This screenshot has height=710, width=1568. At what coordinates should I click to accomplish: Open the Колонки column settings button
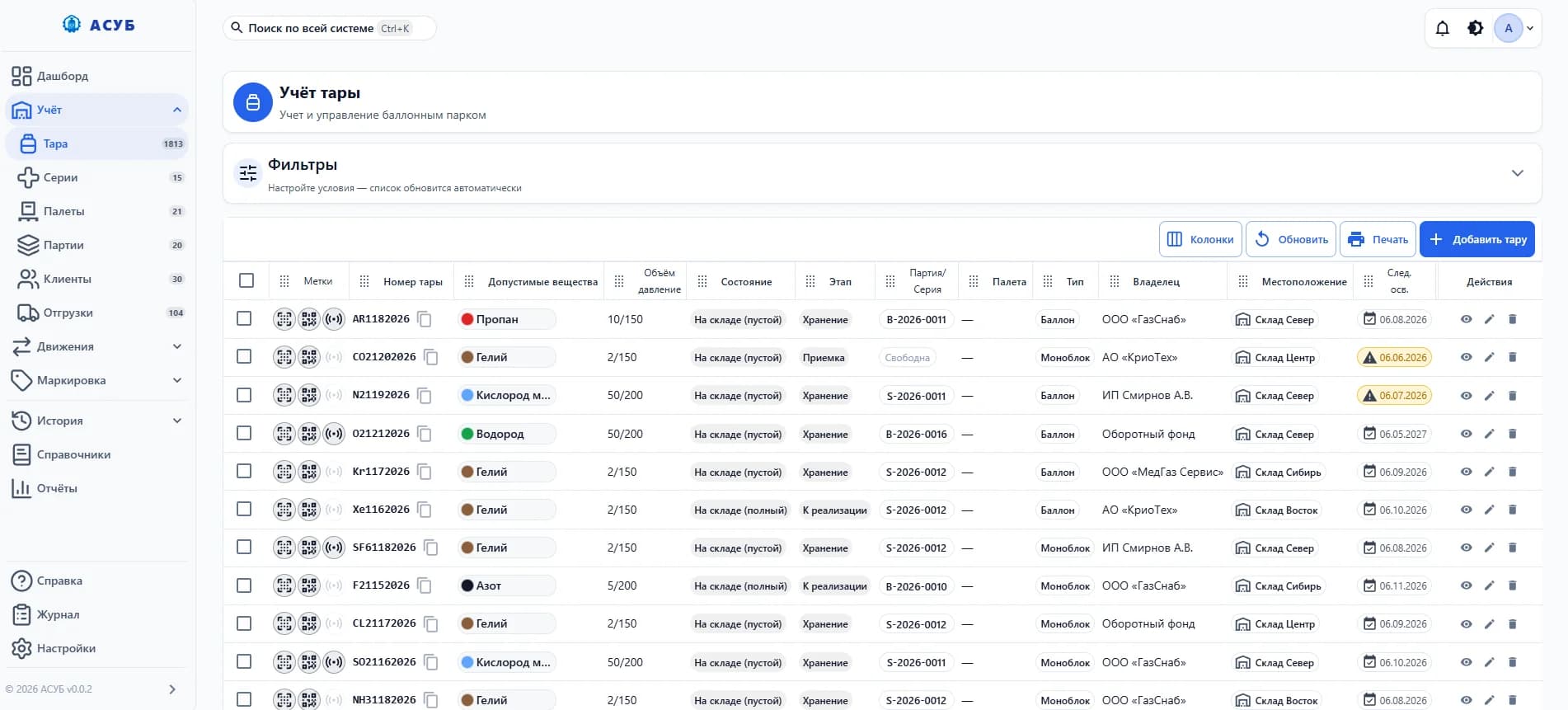coord(1200,239)
